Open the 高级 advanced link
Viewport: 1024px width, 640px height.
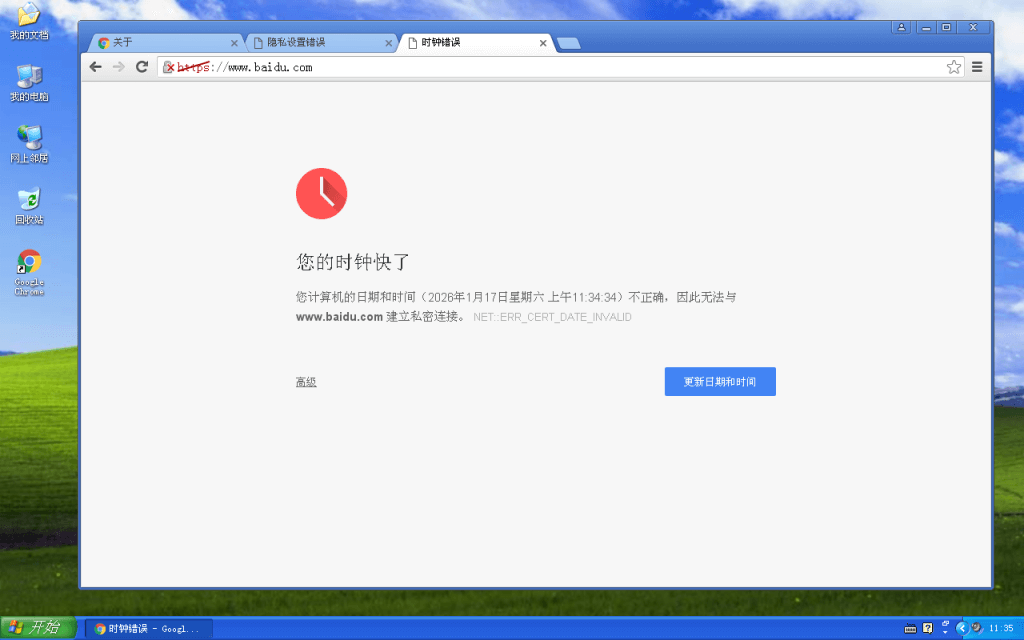[x=306, y=382]
